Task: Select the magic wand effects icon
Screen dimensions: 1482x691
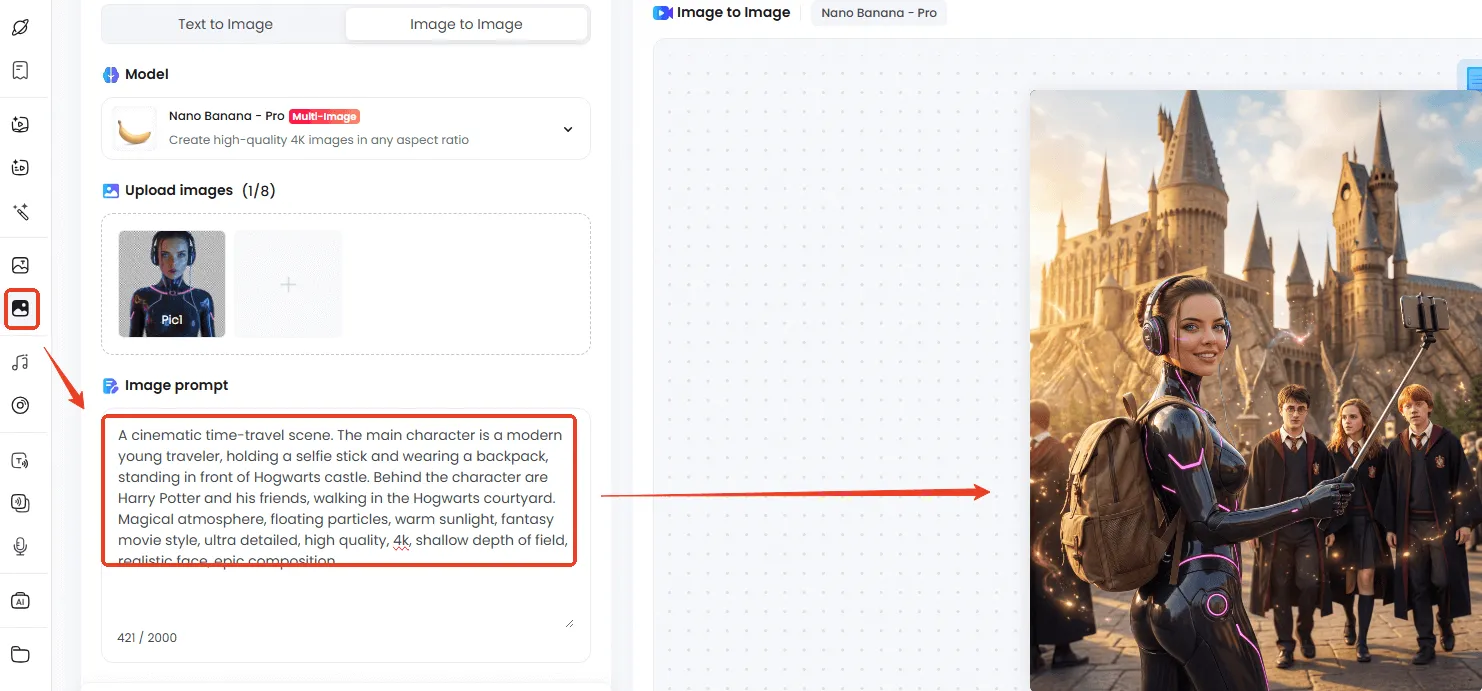Action: tap(20, 212)
